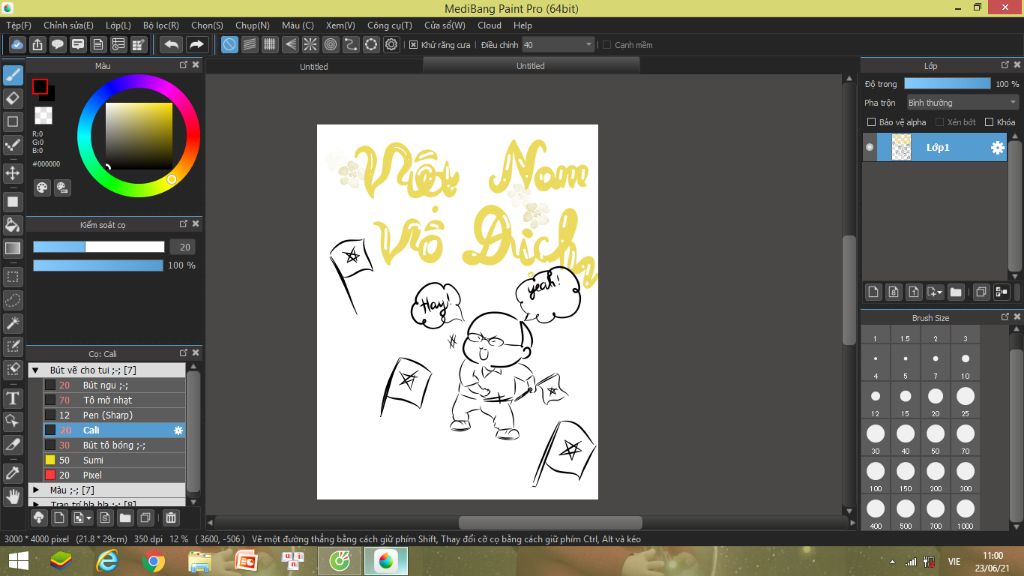This screenshot has height=576, width=1024.
Task: Select the Text tool
Action: [x=13, y=398]
